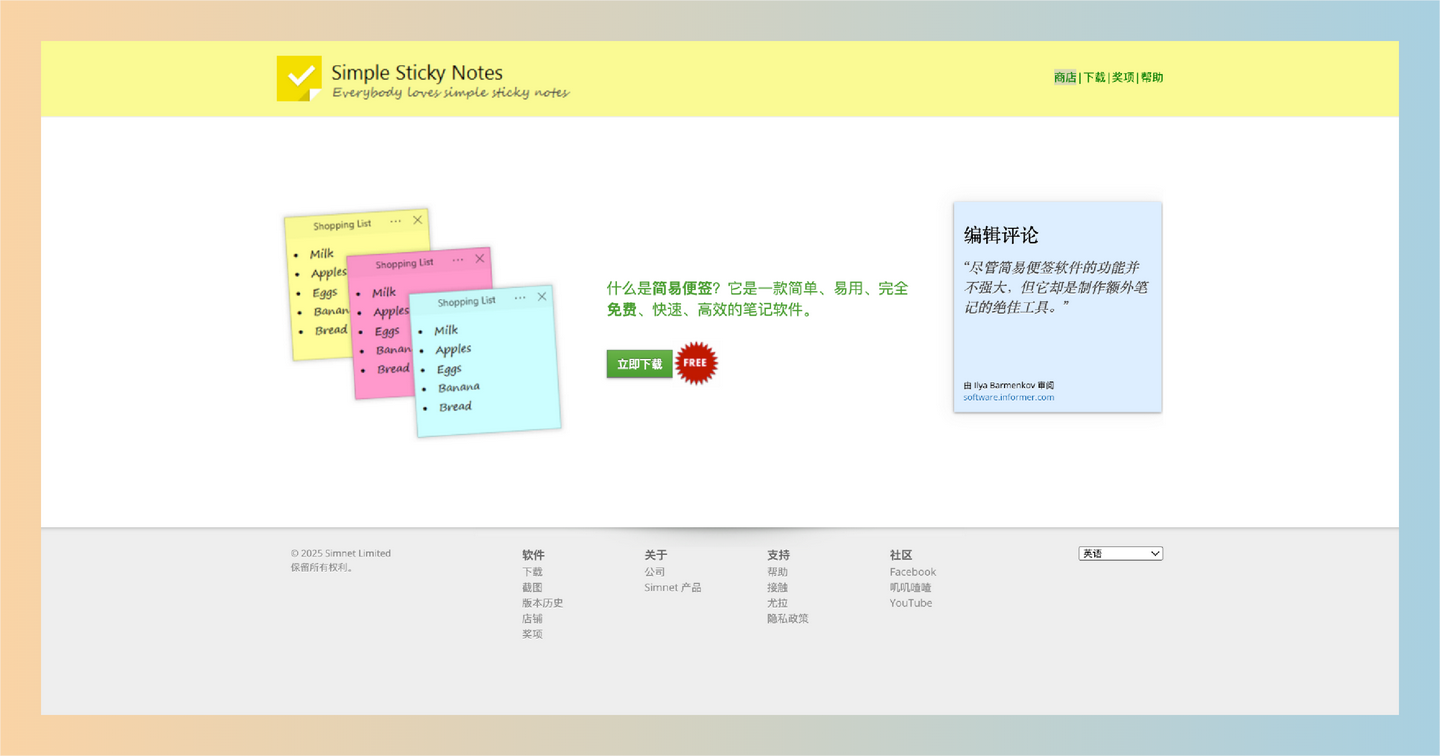Open the ⋯ menu on the yellow Shopping List note
Viewport: 1440px width, 756px height.
[395, 221]
